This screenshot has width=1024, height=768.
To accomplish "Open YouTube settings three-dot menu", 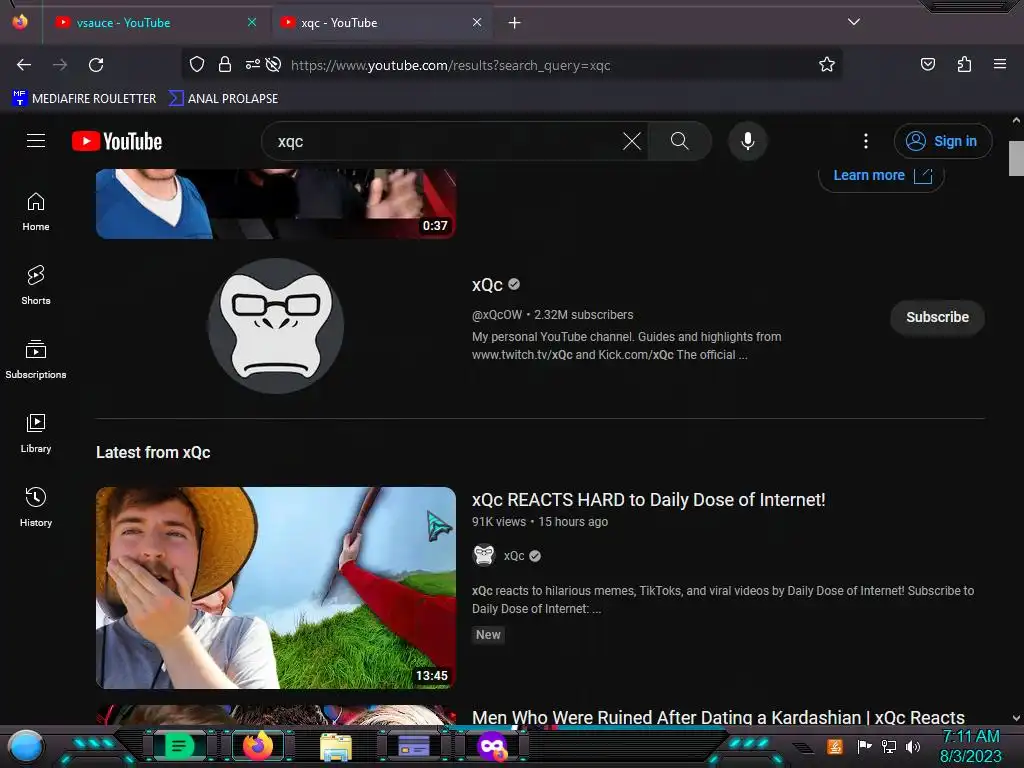I will point(866,141).
